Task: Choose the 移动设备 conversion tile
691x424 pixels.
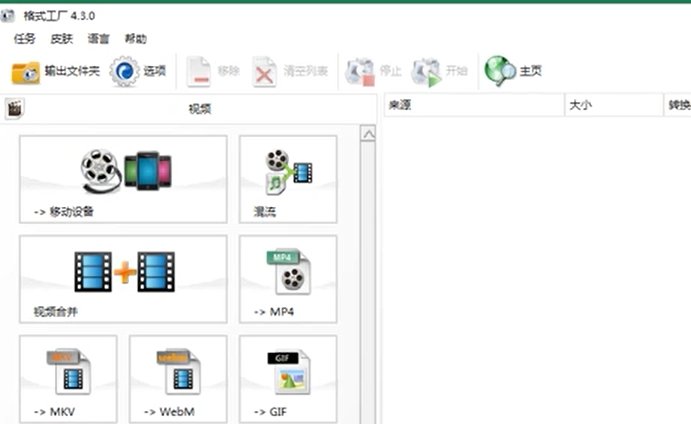Action: 123,179
